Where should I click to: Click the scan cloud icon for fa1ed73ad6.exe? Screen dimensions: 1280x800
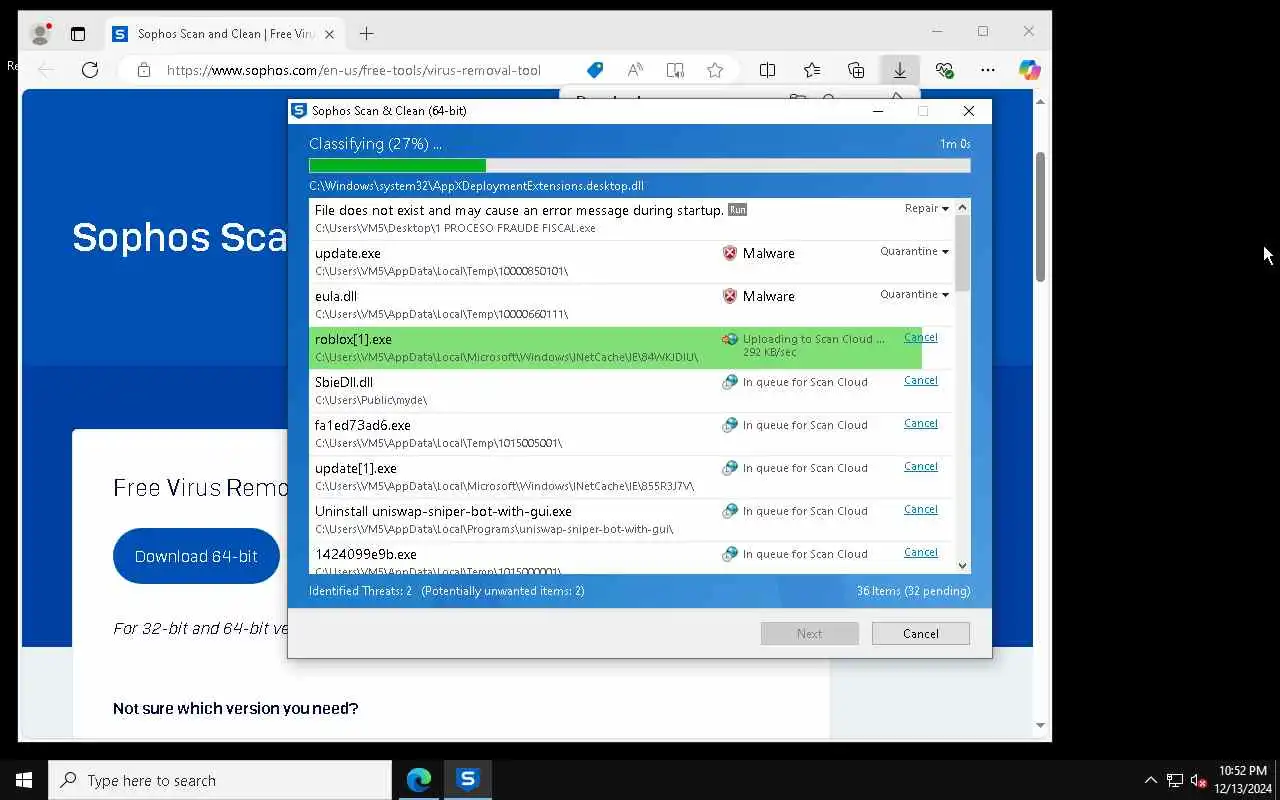coord(730,425)
